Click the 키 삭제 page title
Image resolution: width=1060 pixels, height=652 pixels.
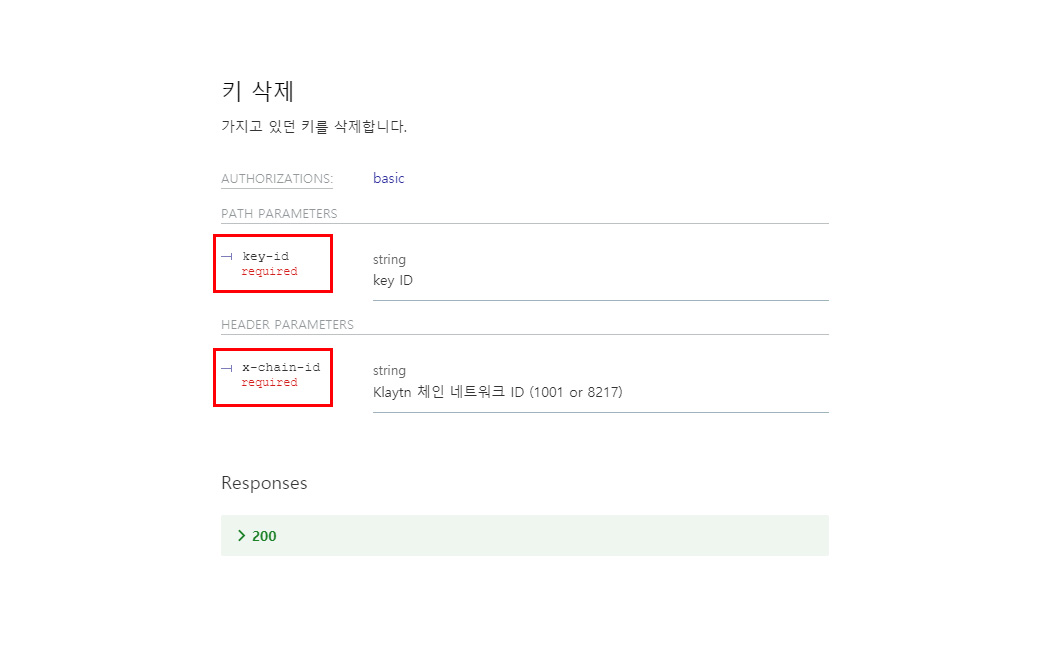click(258, 91)
